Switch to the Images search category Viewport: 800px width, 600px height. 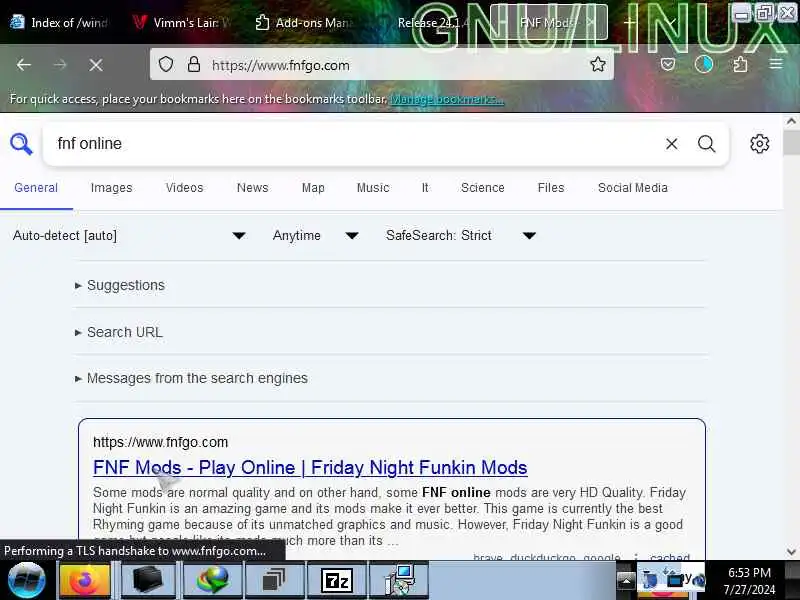point(111,188)
